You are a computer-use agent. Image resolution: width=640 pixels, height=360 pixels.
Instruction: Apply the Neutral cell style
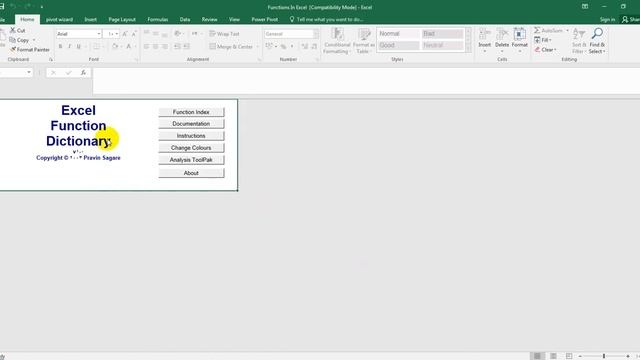point(442,45)
